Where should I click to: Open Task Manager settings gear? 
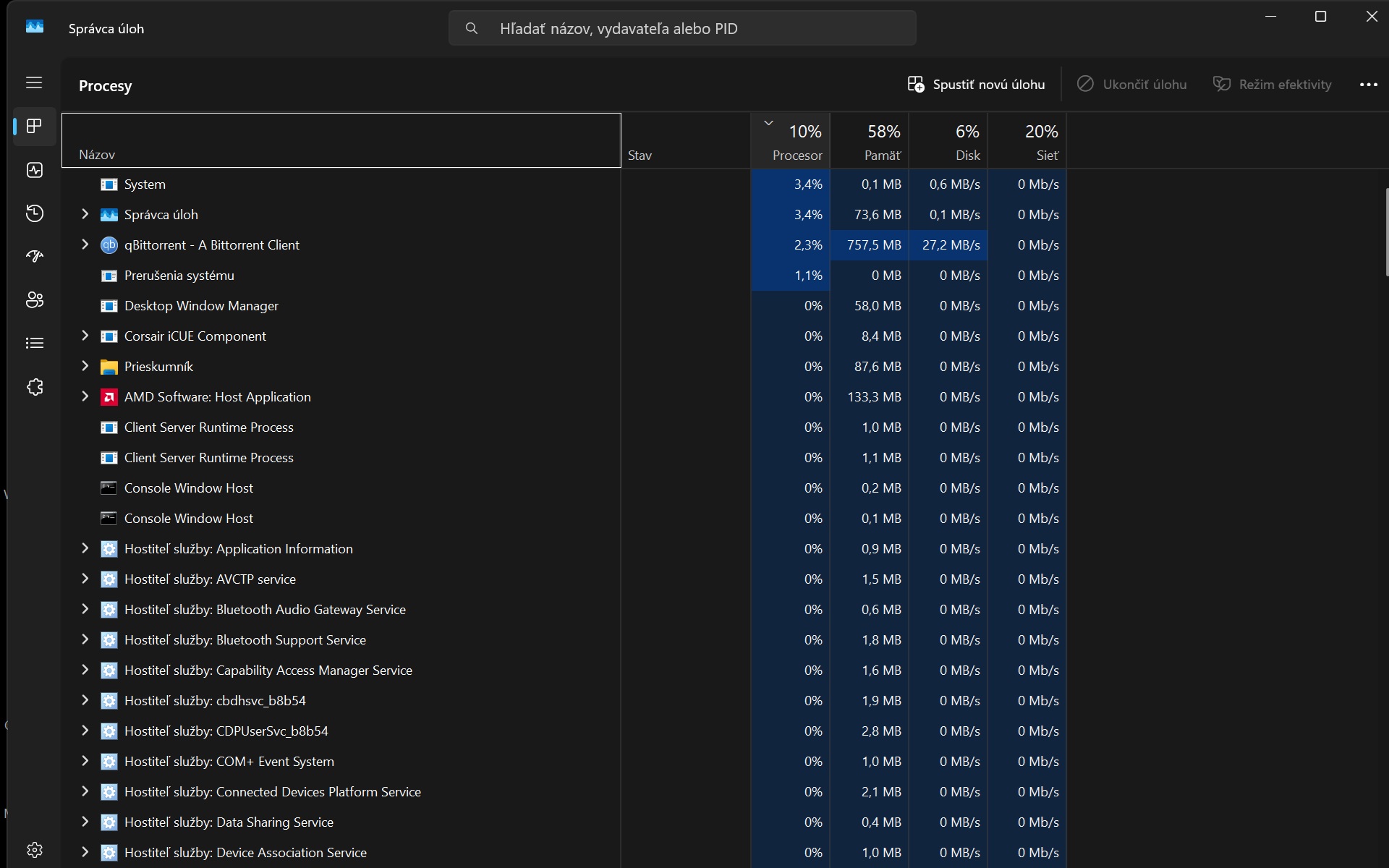(x=34, y=849)
